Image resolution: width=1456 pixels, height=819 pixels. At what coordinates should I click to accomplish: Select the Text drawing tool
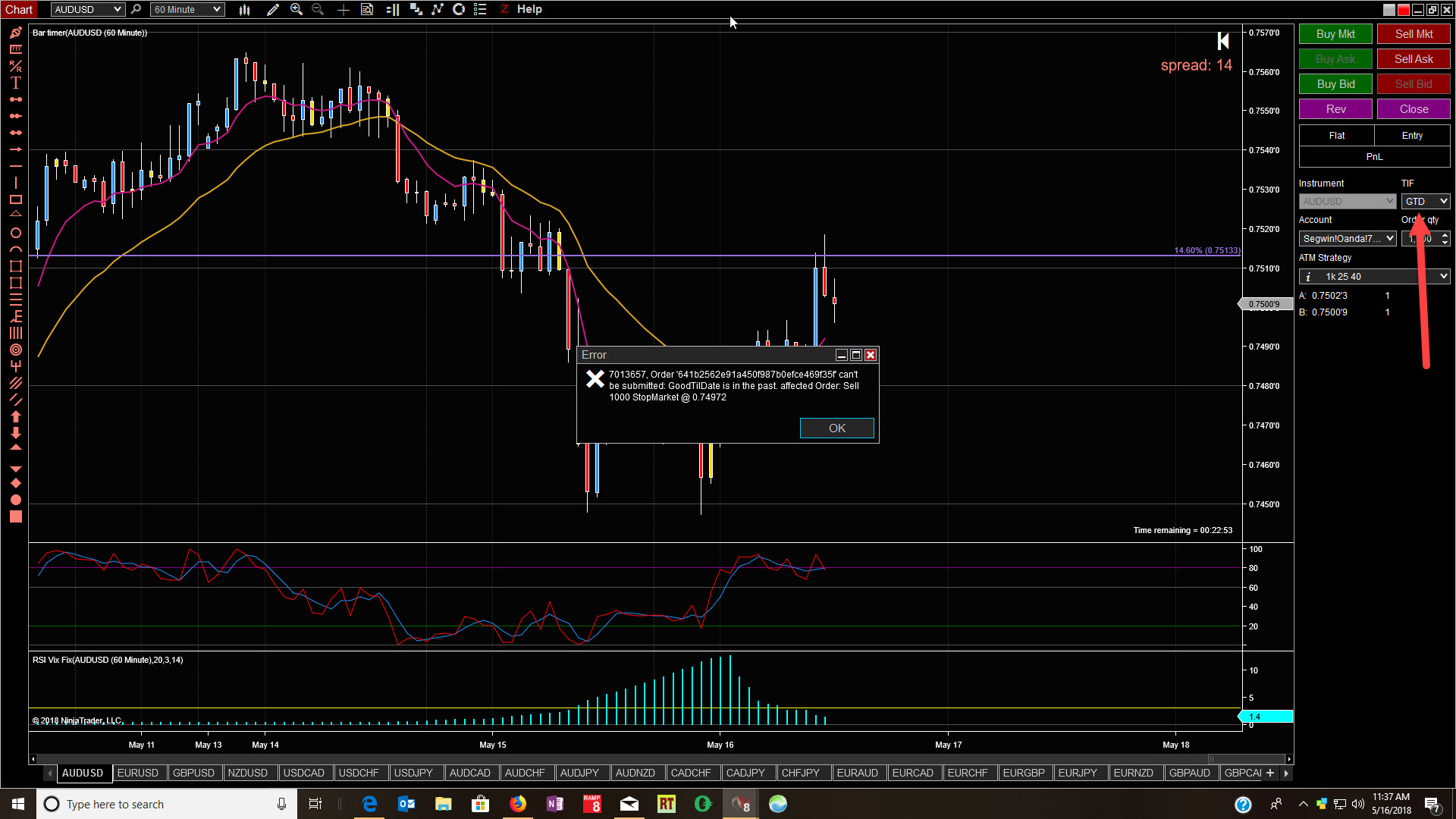tap(15, 83)
